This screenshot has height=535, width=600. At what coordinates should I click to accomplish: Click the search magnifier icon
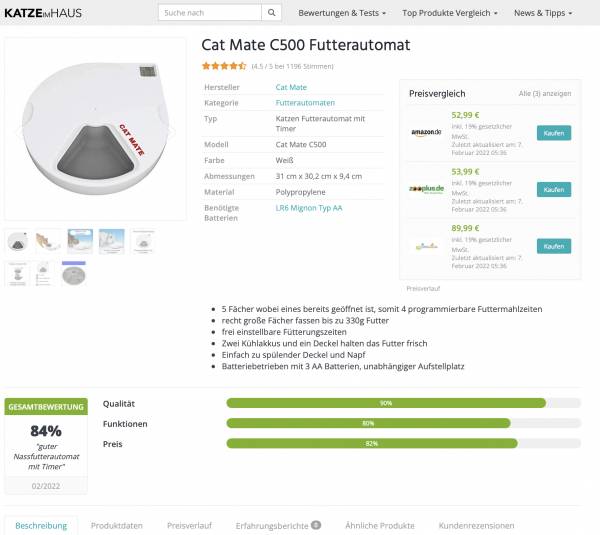coord(272,13)
